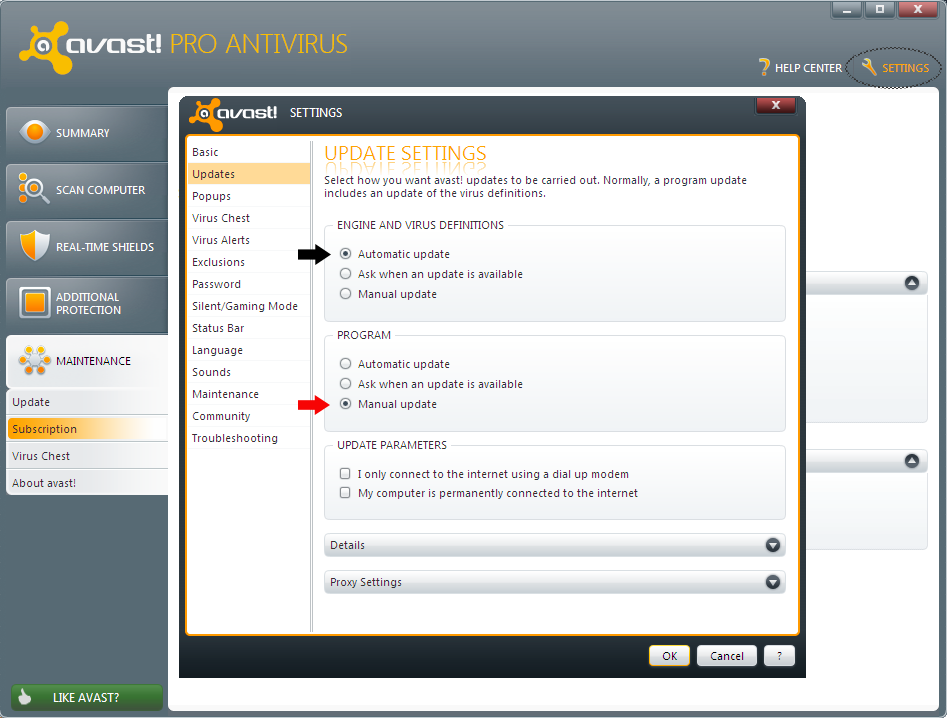Click the Maintenance gears icon
The width and height of the screenshot is (947, 718).
34,360
